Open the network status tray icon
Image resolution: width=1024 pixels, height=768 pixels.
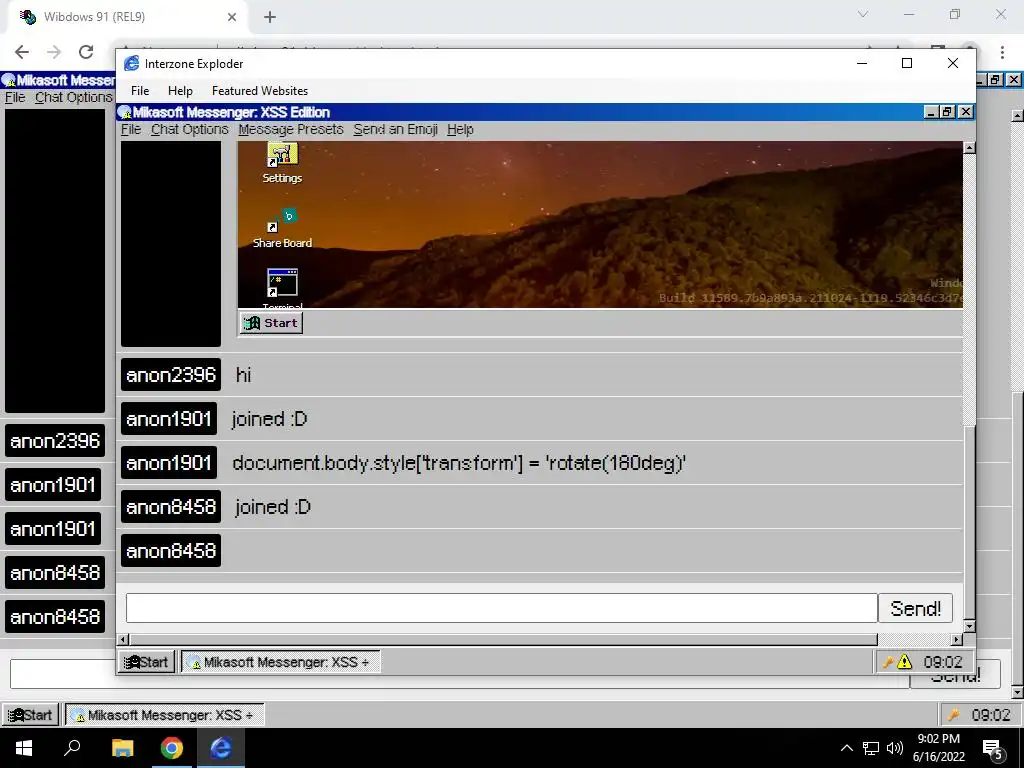(x=871, y=748)
